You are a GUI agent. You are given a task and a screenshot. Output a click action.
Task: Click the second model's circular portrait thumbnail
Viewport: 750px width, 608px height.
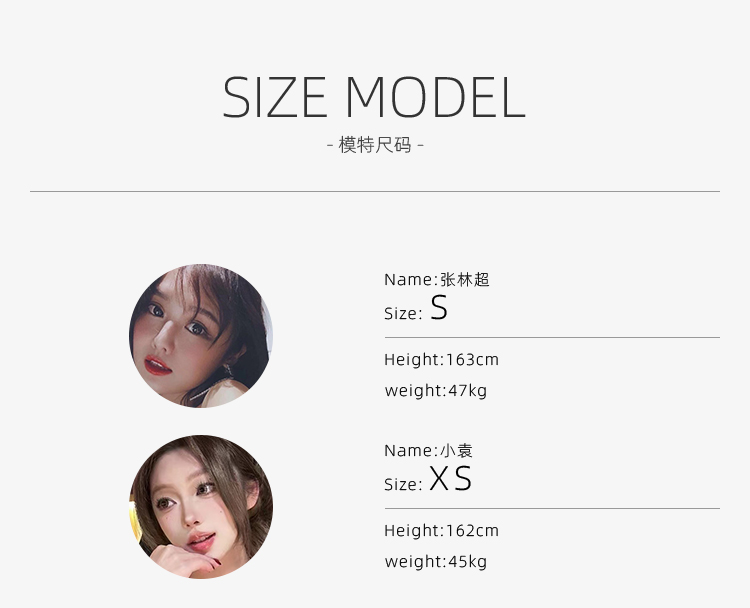201,507
